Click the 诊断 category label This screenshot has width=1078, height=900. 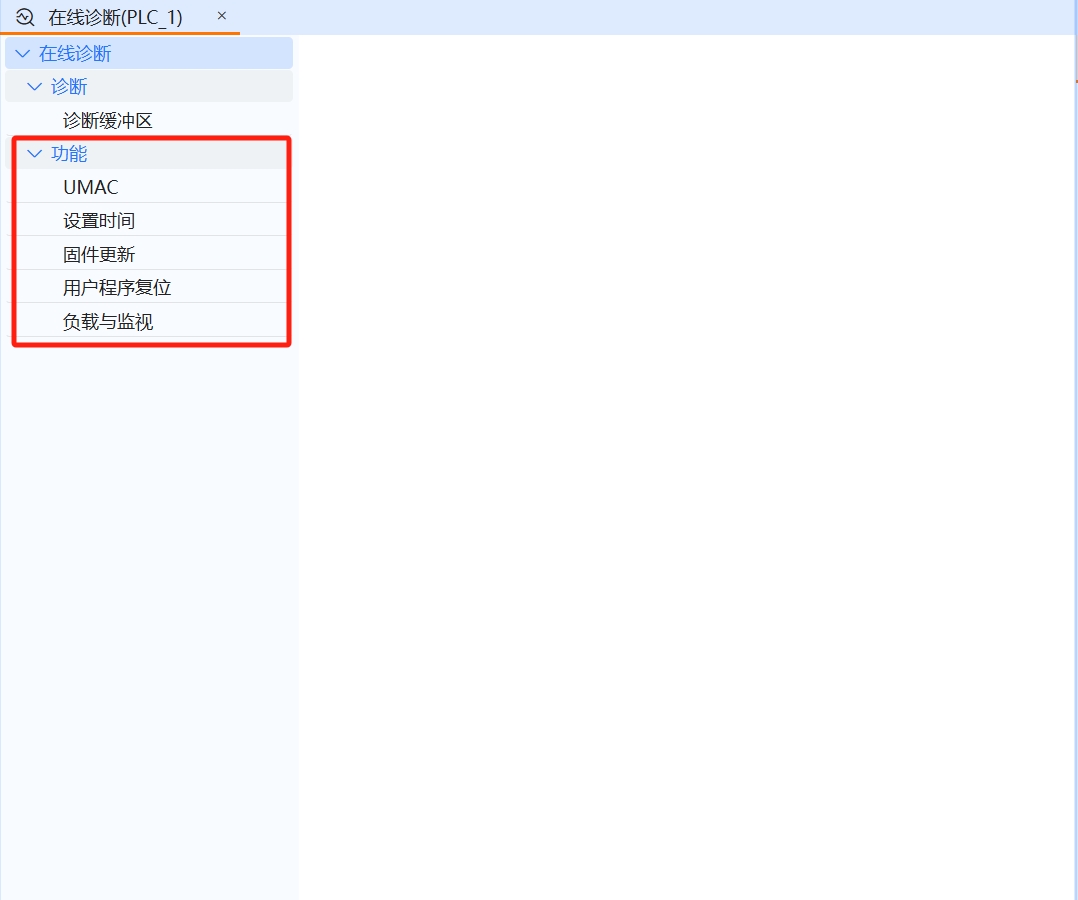click(68, 86)
